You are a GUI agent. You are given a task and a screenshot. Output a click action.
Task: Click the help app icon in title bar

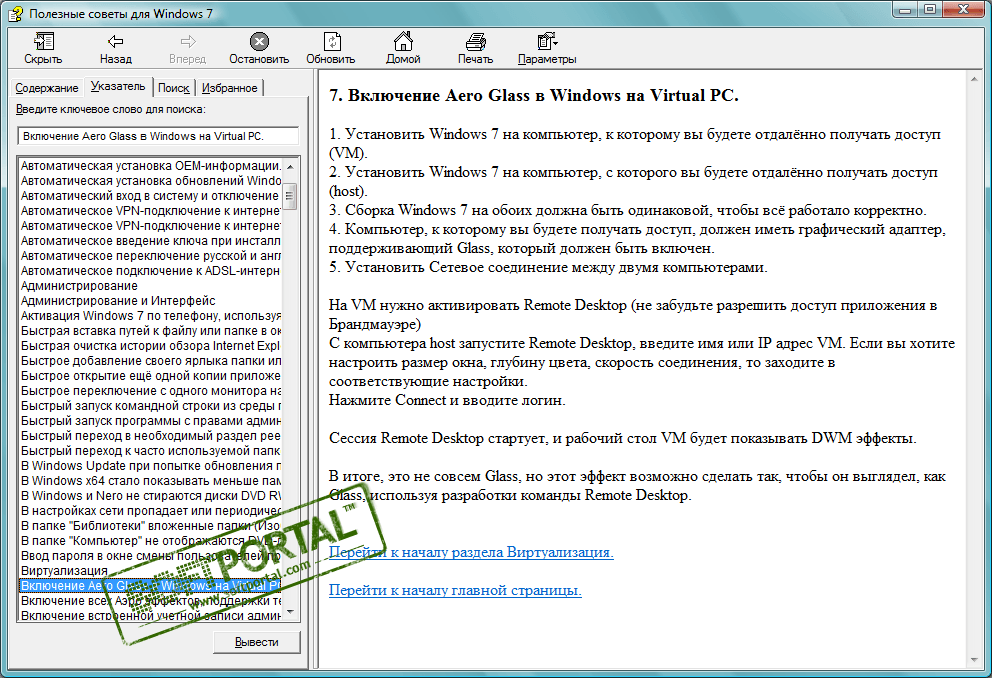pyautogui.click(x=16, y=13)
